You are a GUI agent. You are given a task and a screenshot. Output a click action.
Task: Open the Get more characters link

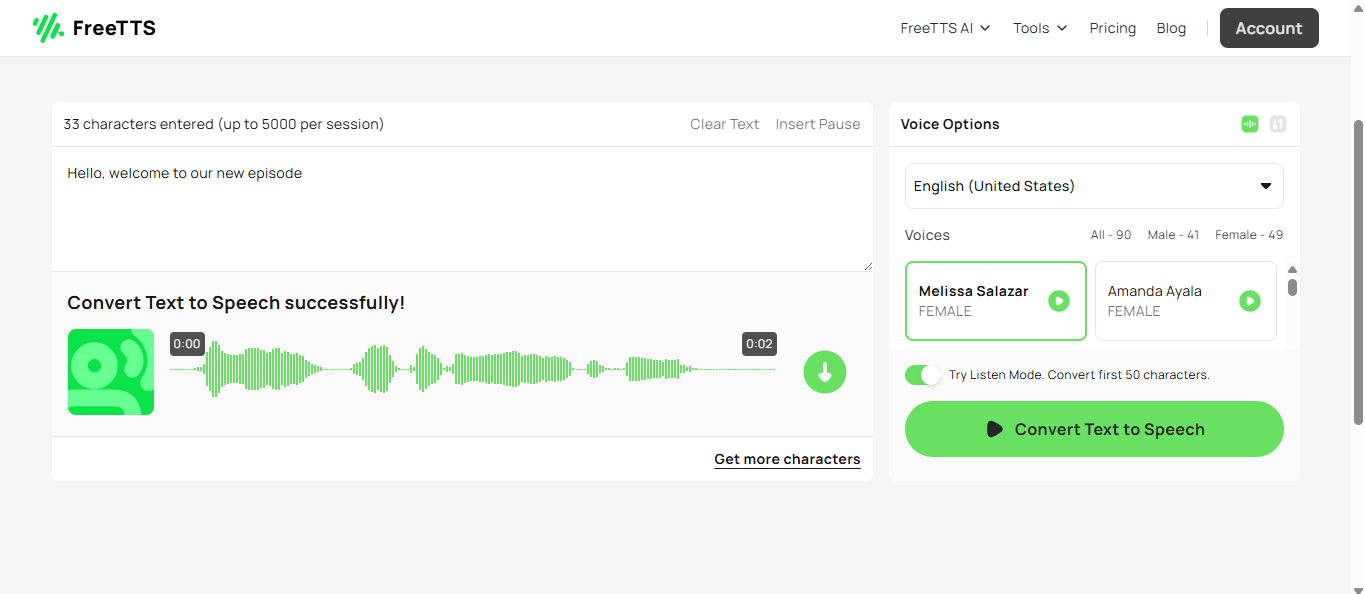tap(787, 459)
